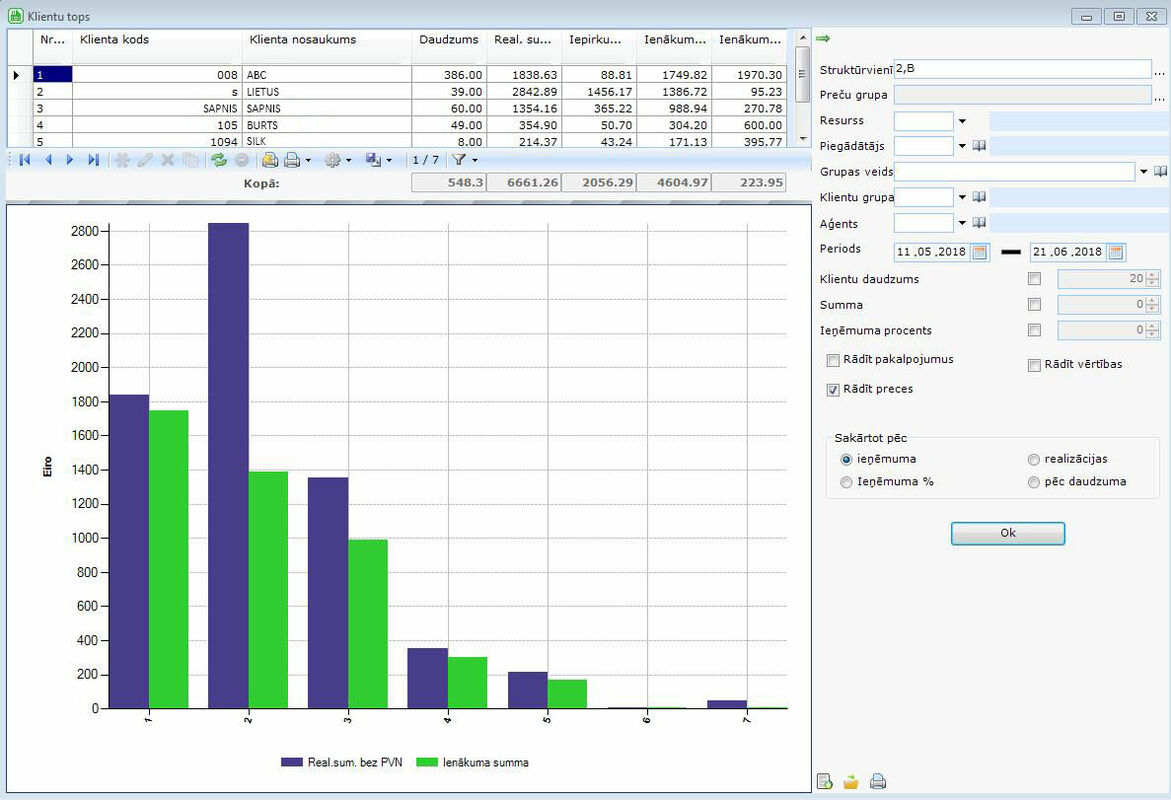
Task: Click the Daudzums column header
Action: tap(449, 40)
